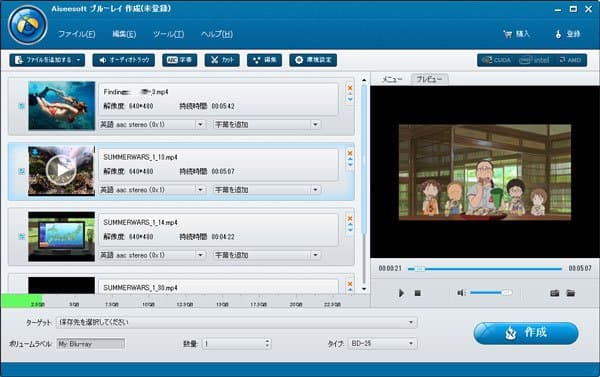Screen dimensions: 600x377
Task: Expand audio track dropdown for SUMMERWARS_1_14.mp4
Action: tap(200, 255)
